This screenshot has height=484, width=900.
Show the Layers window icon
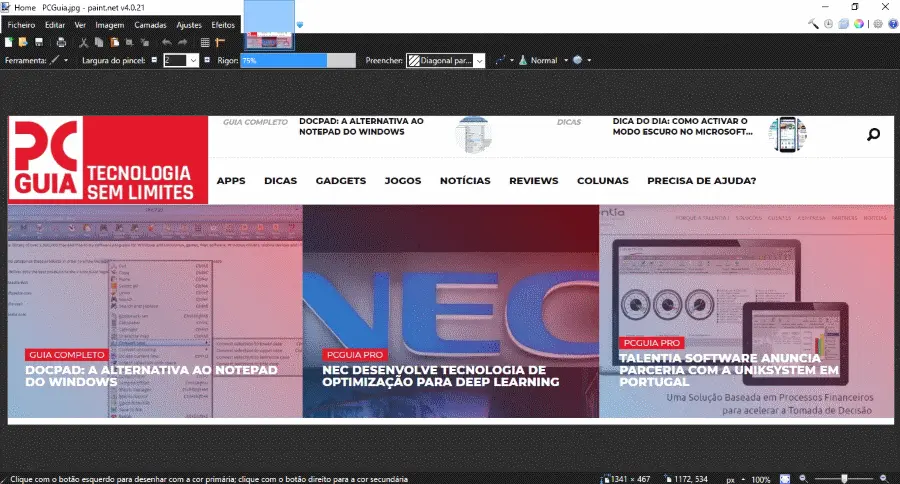point(843,24)
